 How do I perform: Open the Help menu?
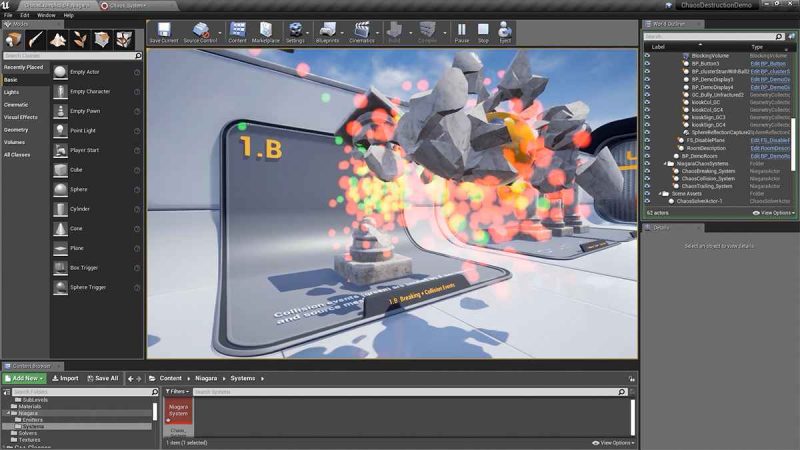pos(68,15)
